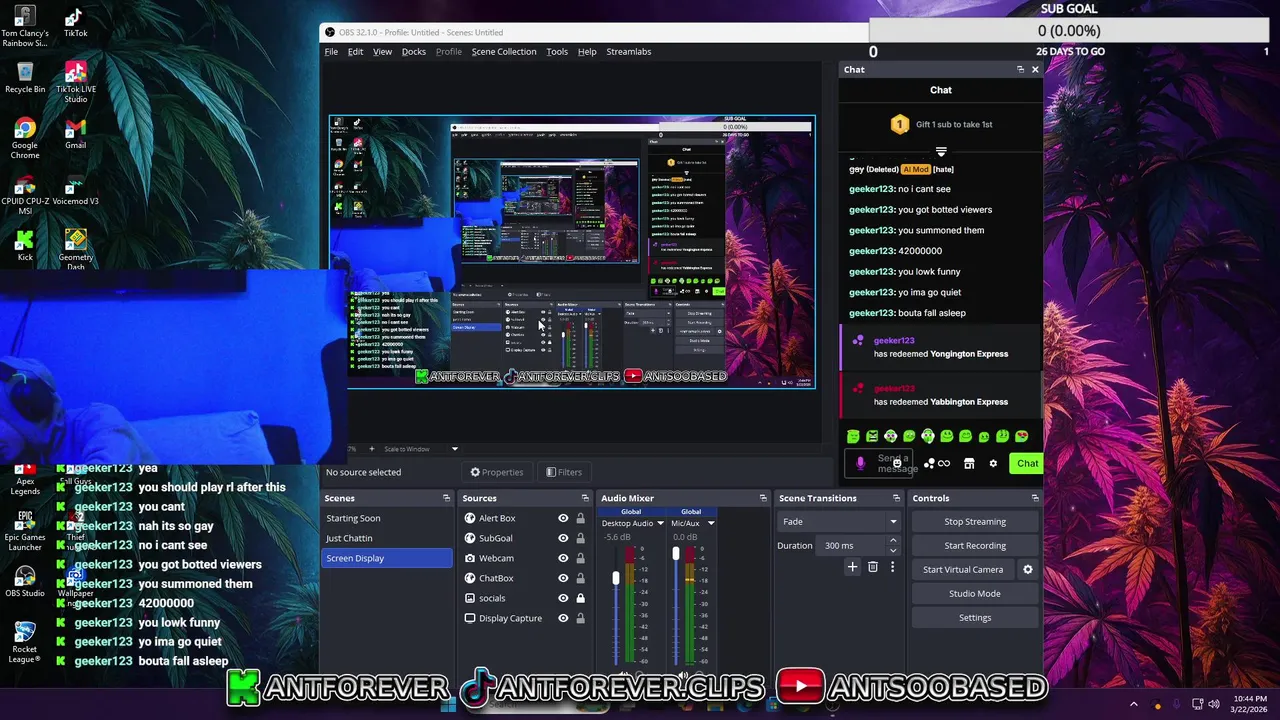Open the Scene Collection menu
1280x720 pixels.
[x=504, y=51]
